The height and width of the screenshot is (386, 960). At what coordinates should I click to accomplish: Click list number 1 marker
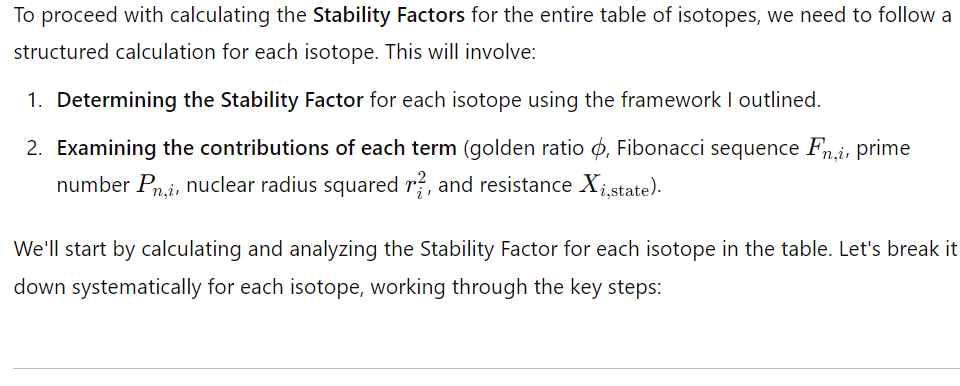point(35,100)
